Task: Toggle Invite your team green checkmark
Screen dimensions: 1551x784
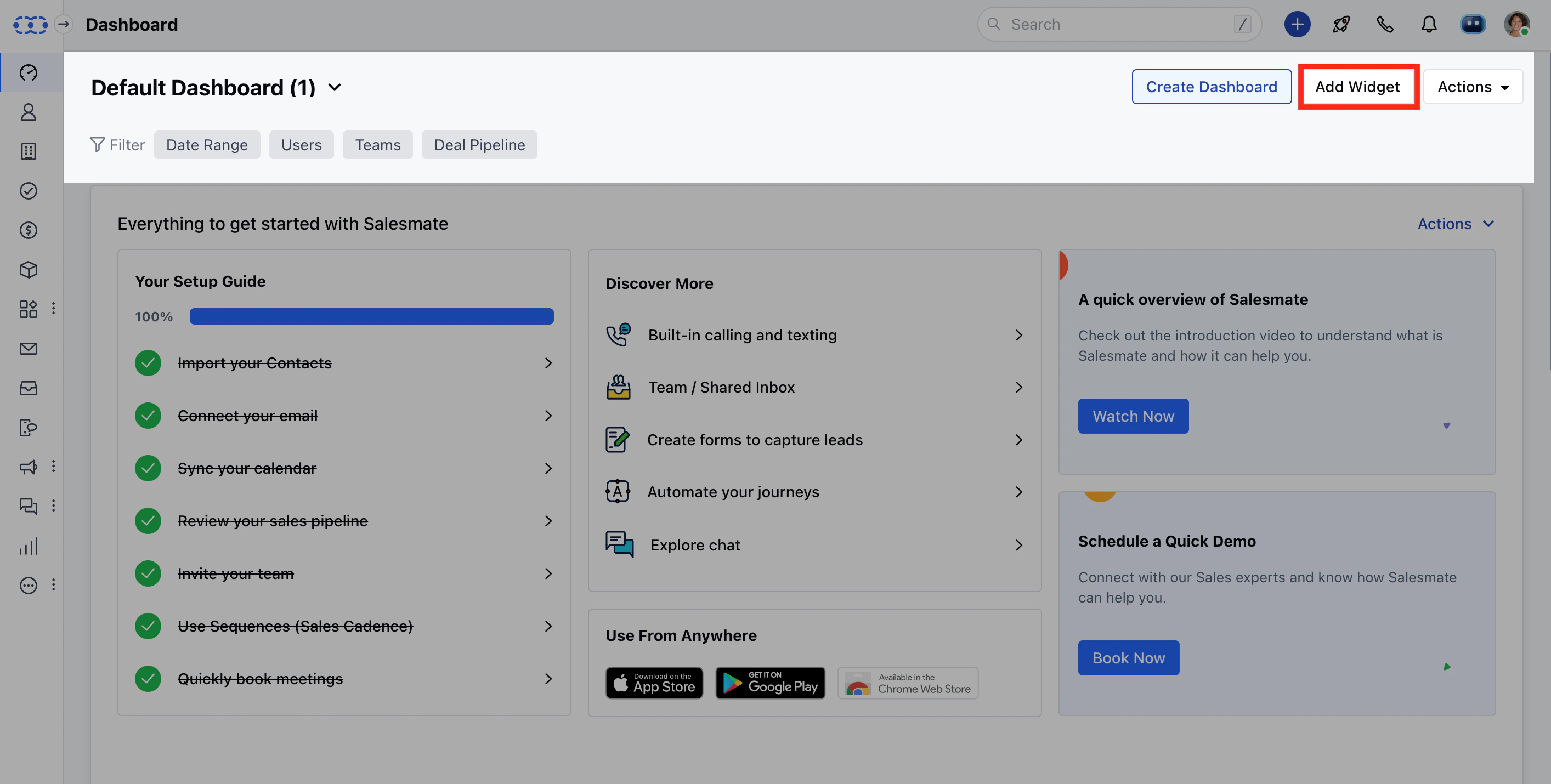Action: point(148,574)
